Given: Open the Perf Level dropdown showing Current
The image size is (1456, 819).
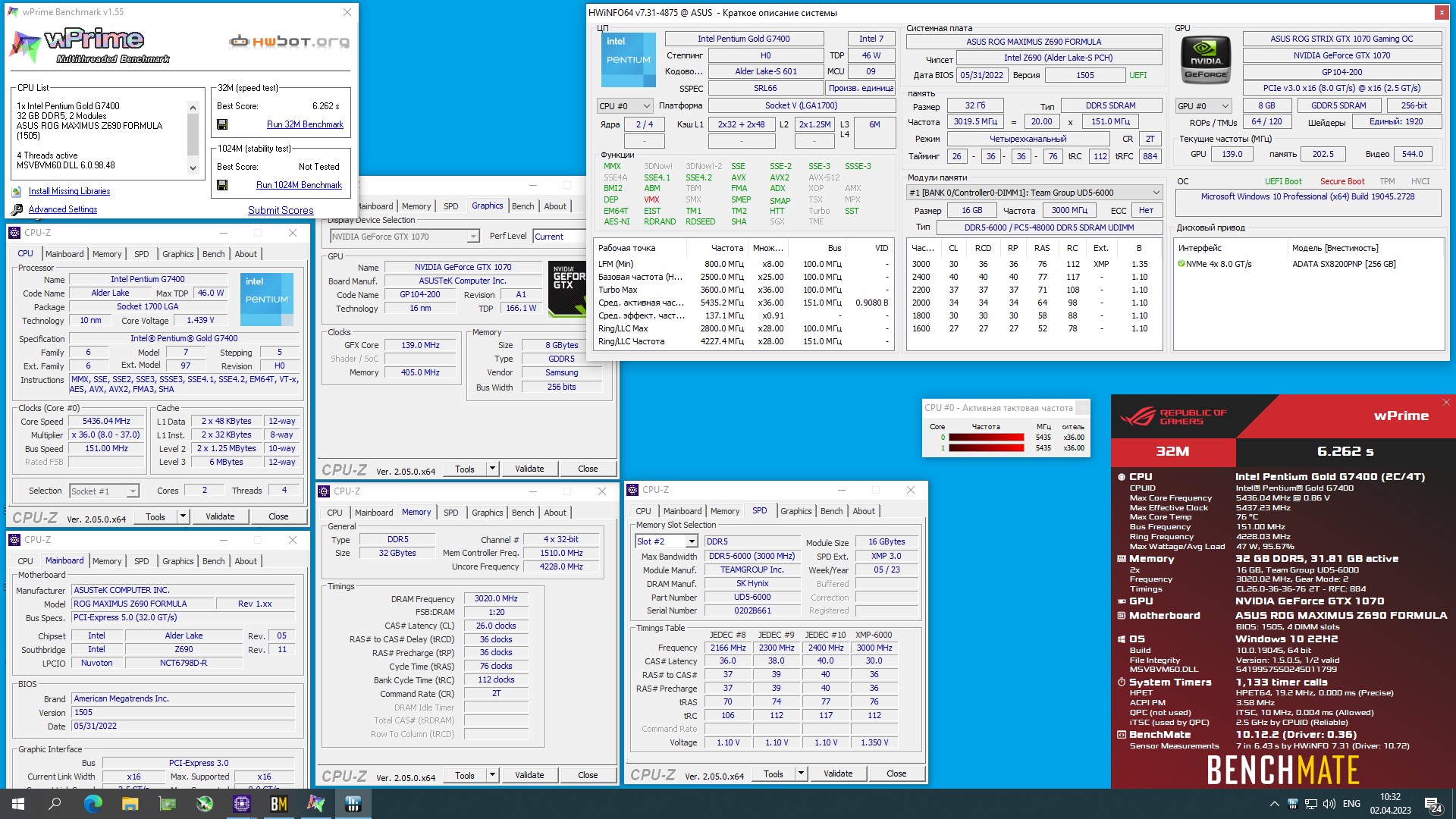Looking at the screenshot, I should pyautogui.click(x=559, y=237).
